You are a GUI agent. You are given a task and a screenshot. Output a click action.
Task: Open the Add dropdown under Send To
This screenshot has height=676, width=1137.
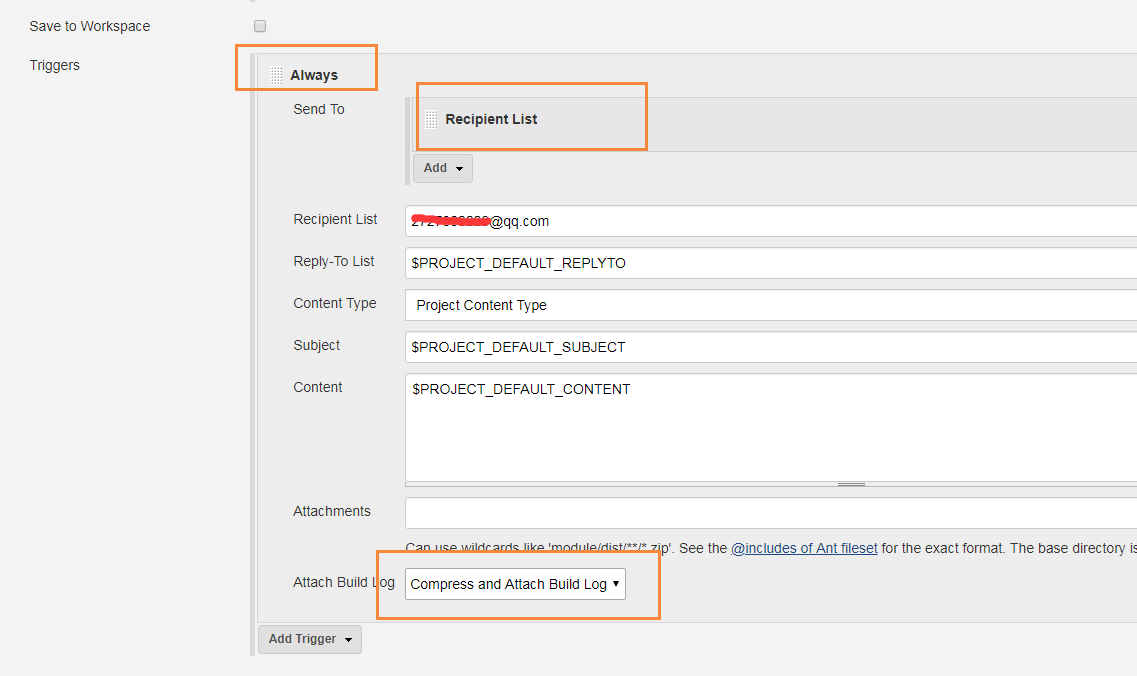442,168
